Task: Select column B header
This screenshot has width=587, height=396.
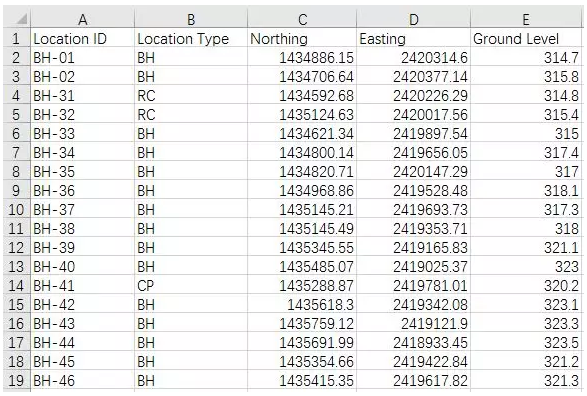Action: click(x=191, y=19)
